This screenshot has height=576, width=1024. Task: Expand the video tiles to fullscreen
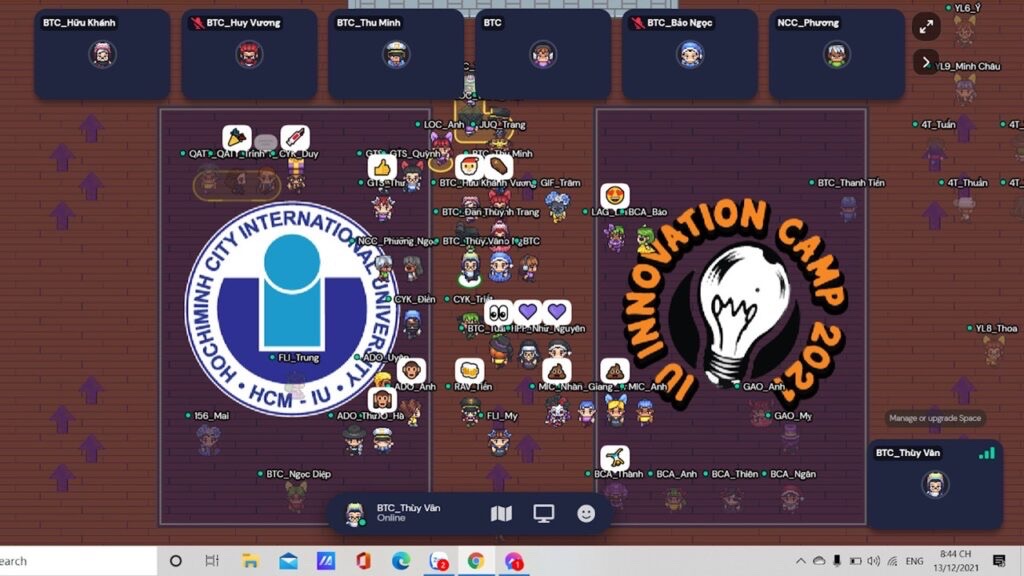(x=926, y=27)
